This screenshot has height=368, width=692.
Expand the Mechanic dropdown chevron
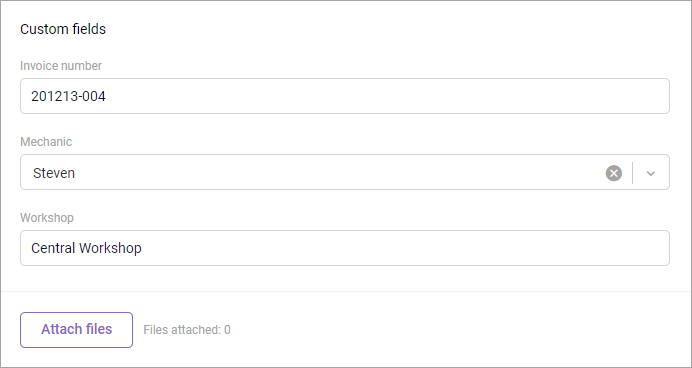tap(651, 173)
